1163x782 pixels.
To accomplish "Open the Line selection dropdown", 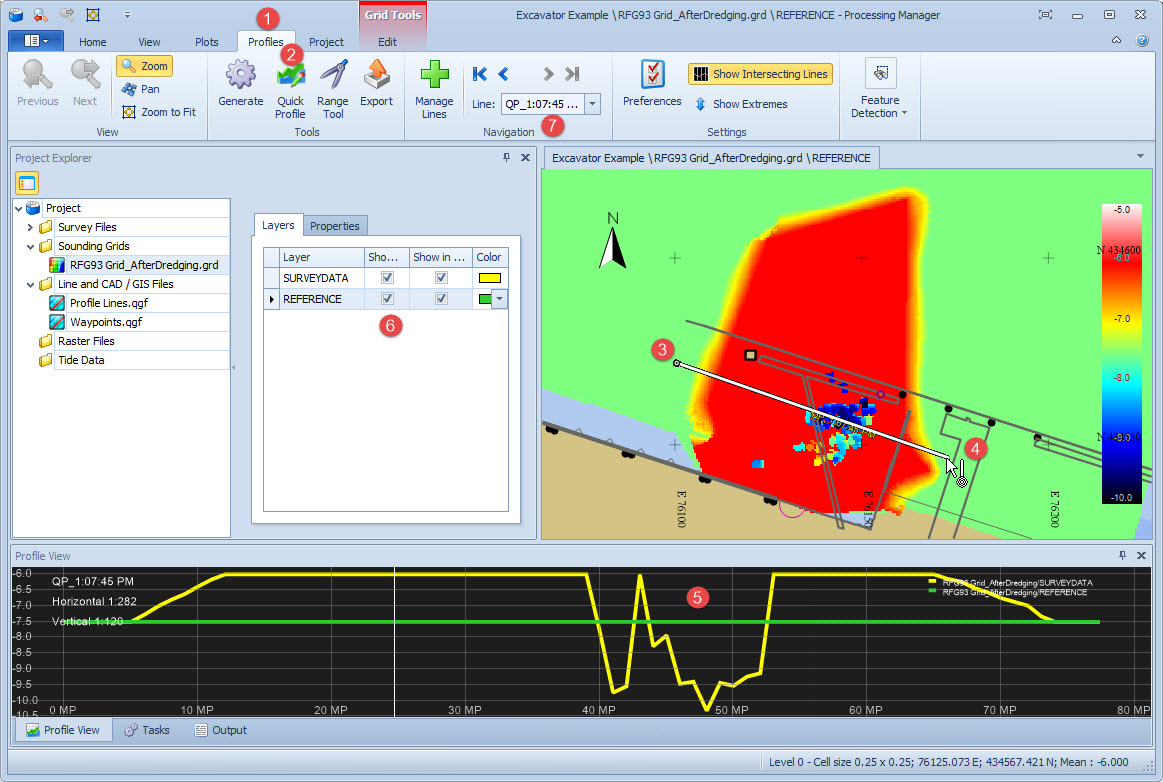I will [592, 104].
